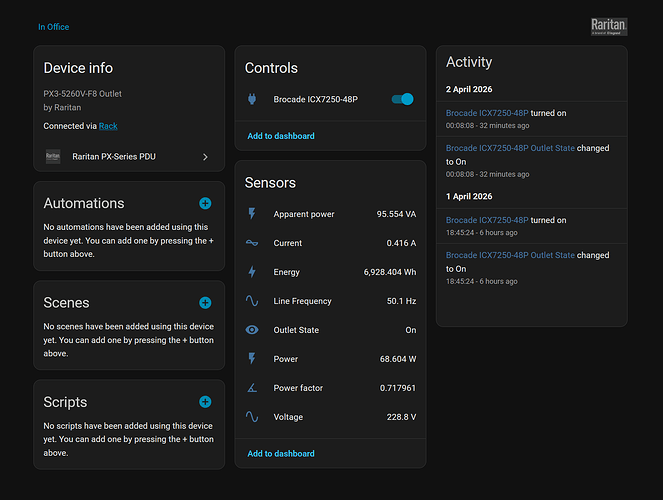Click the Outlet State value On

click(x=411, y=330)
